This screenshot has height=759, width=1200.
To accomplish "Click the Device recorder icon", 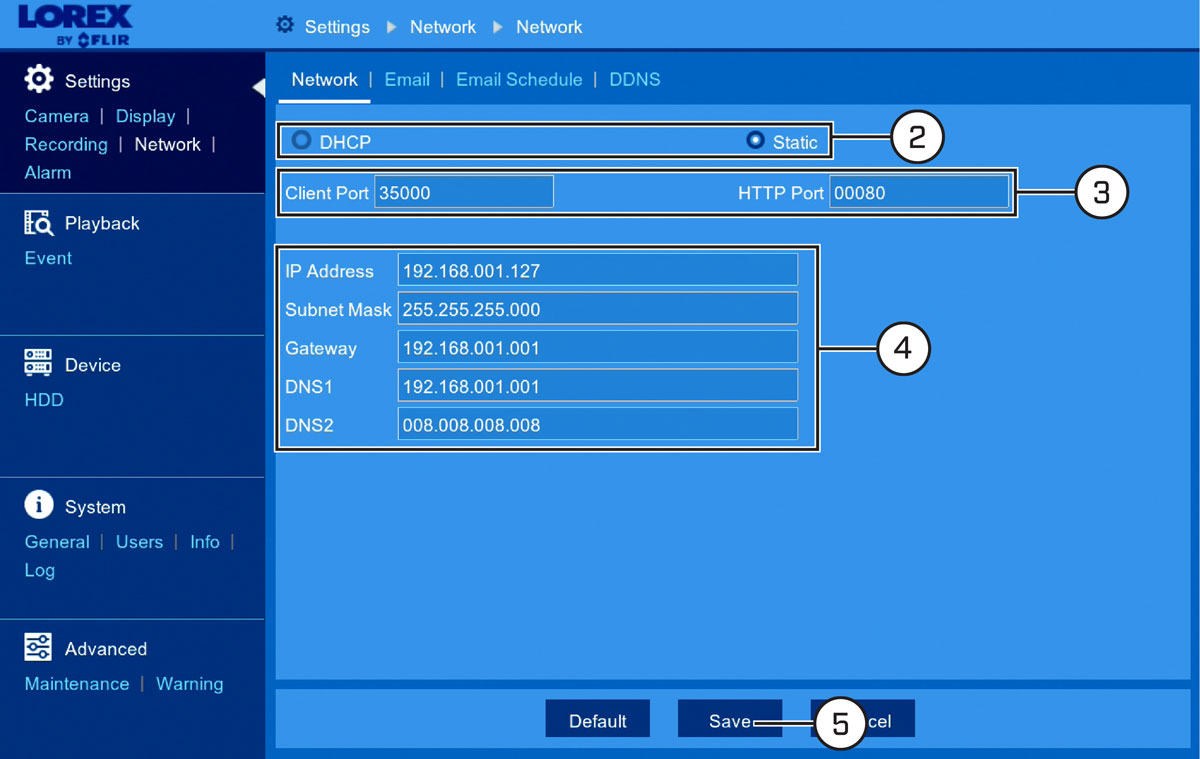I will point(38,363).
